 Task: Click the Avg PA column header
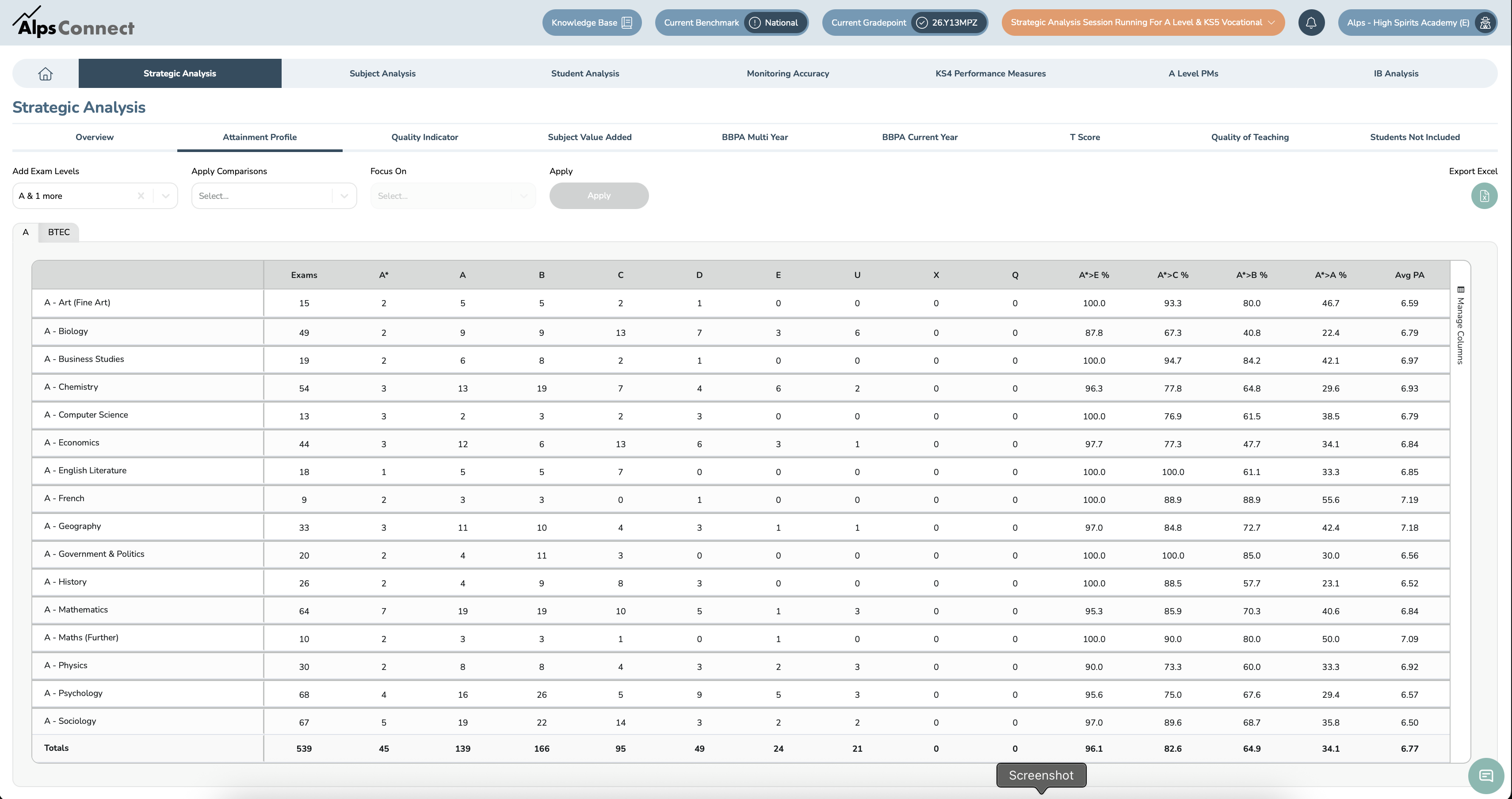click(x=1409, y=275)
